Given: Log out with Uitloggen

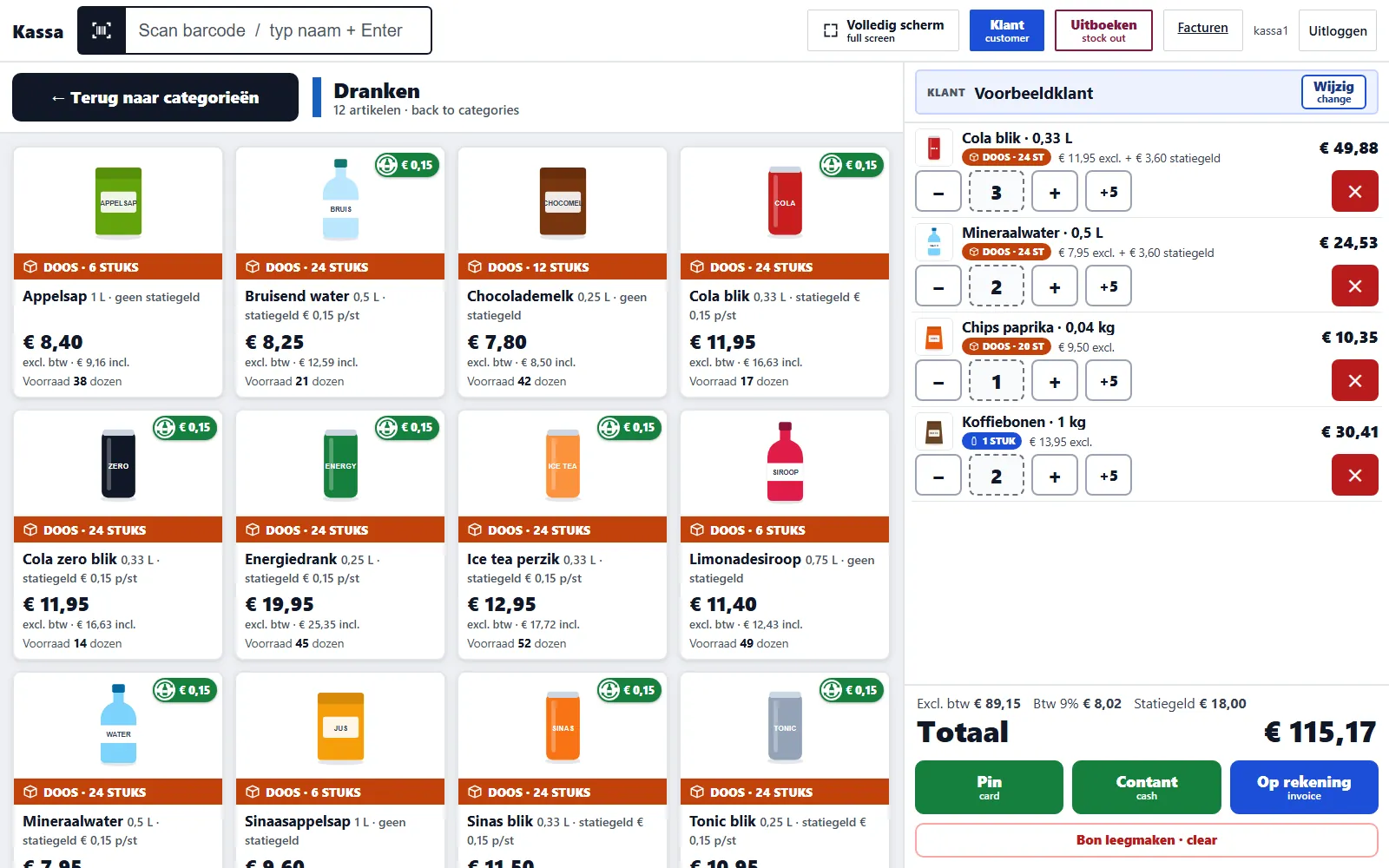Looking at the screenshot, I should [x=1338, y=30].
